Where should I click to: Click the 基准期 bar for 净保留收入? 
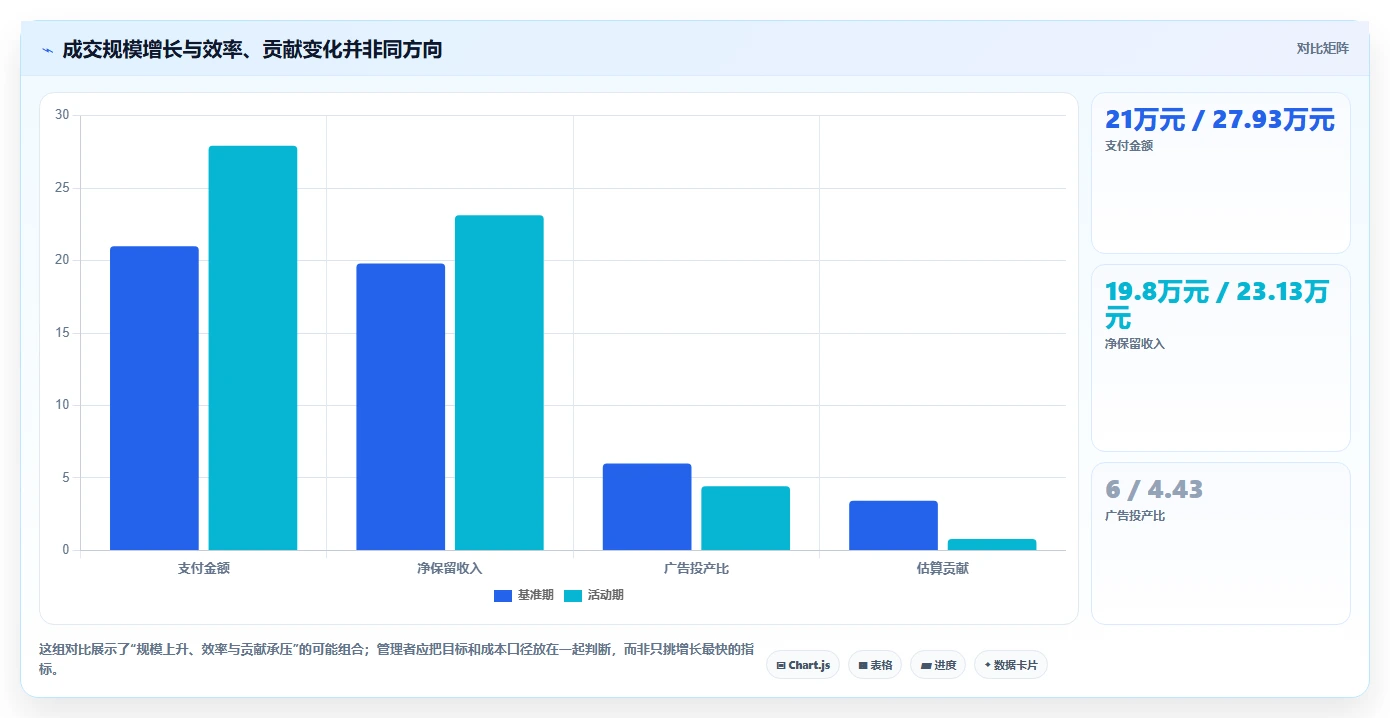(401, 407)
